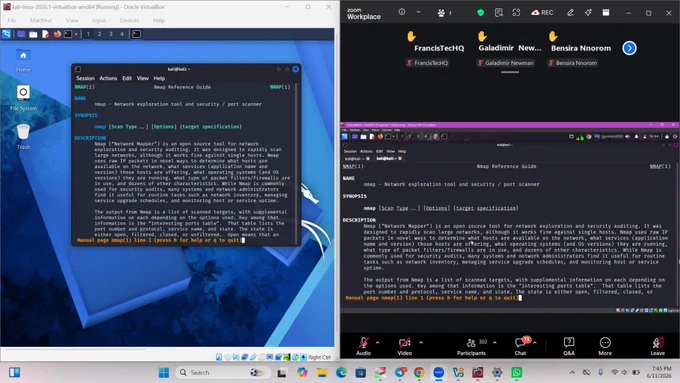
Task: Select the running terminal in Kali task list
Action: point(136,34)
